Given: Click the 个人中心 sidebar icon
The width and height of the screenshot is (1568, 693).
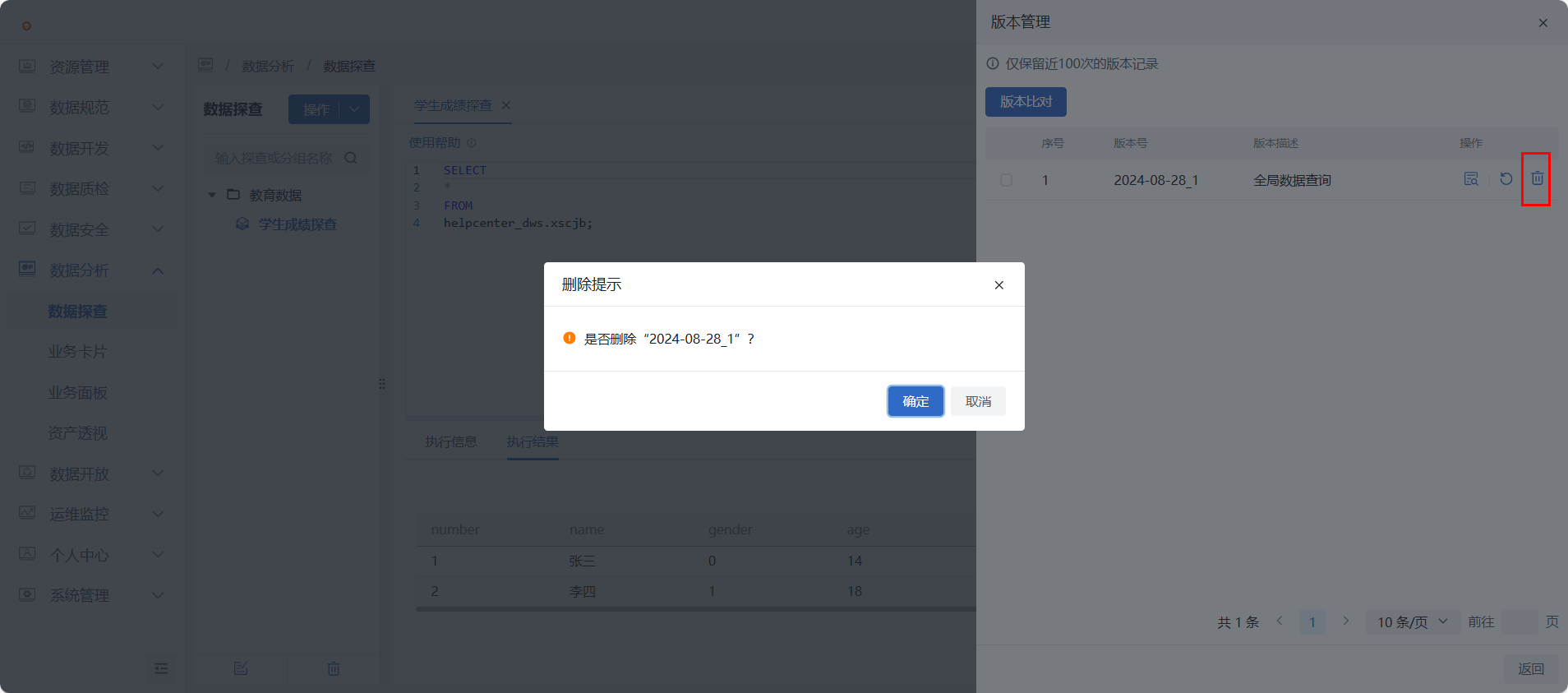Looking at the screenshot, I should point(27,554).
